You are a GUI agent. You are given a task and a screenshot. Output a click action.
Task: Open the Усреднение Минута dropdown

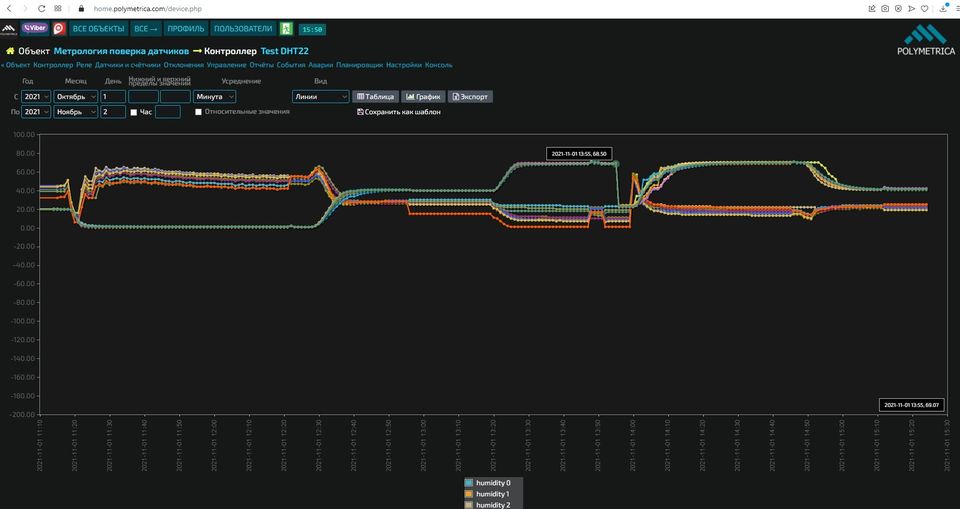pos(214,97)
